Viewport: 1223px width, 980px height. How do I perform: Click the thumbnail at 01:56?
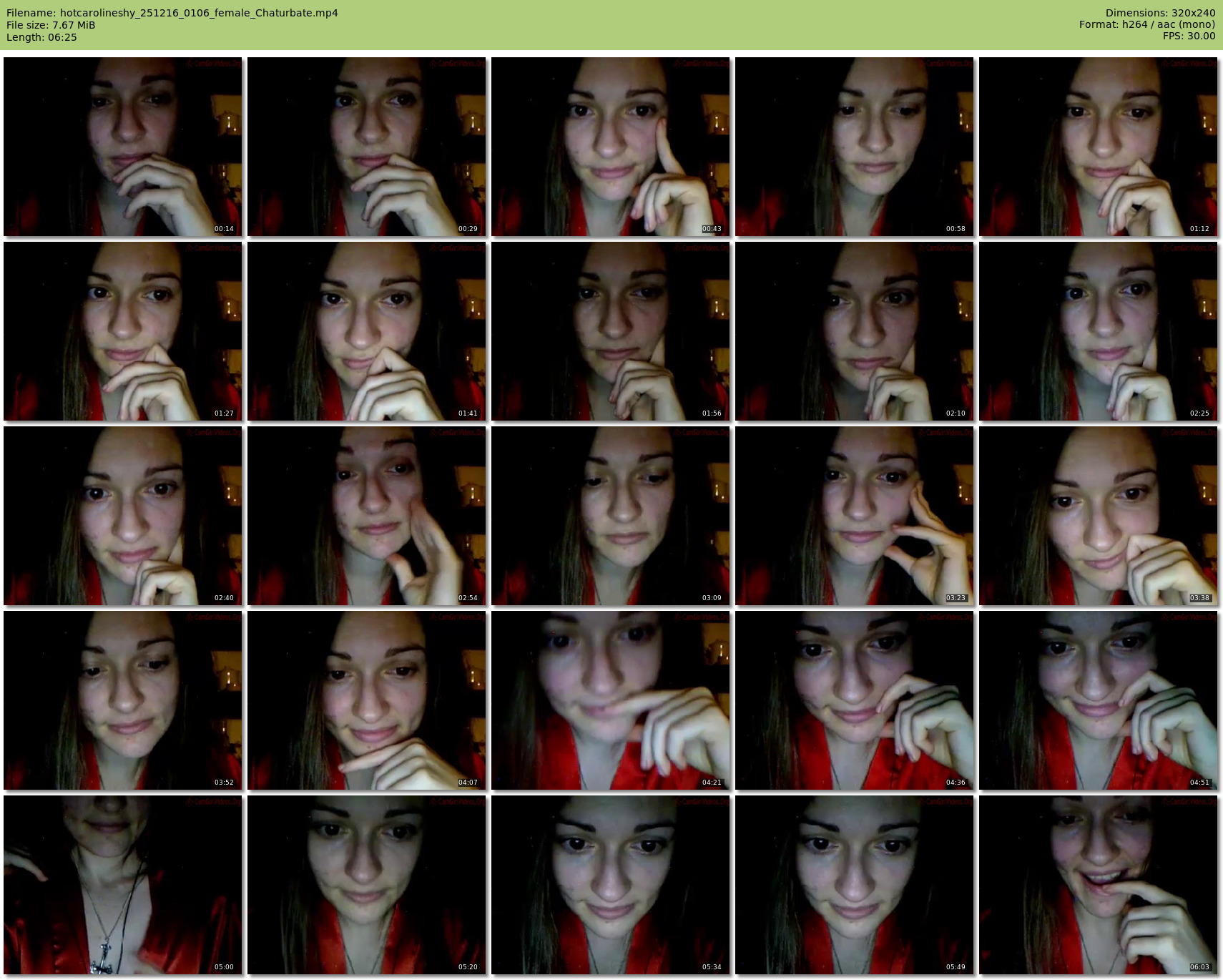[x=611, y=331]
